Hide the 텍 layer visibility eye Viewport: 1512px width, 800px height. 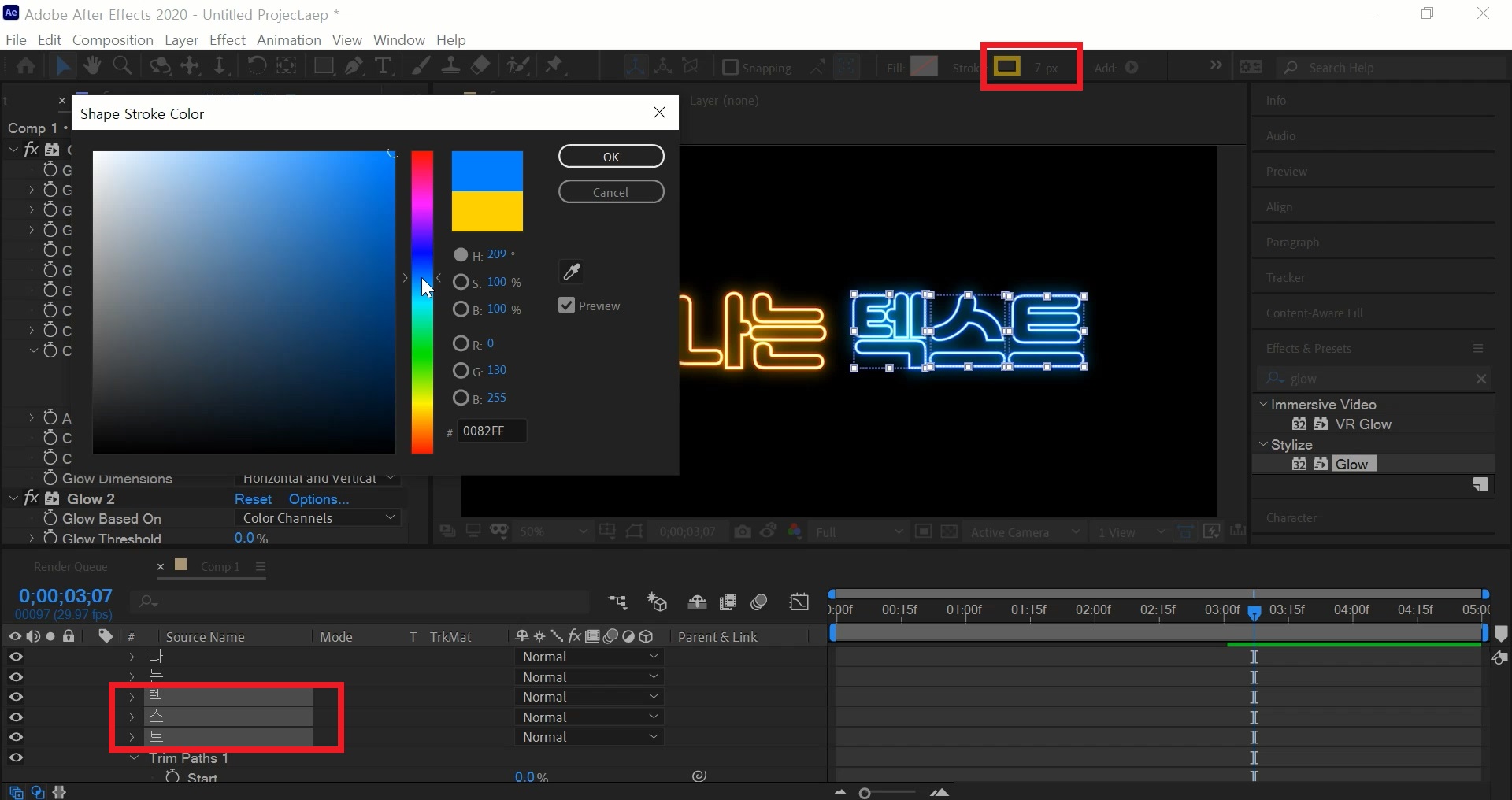tap(16, 697)
